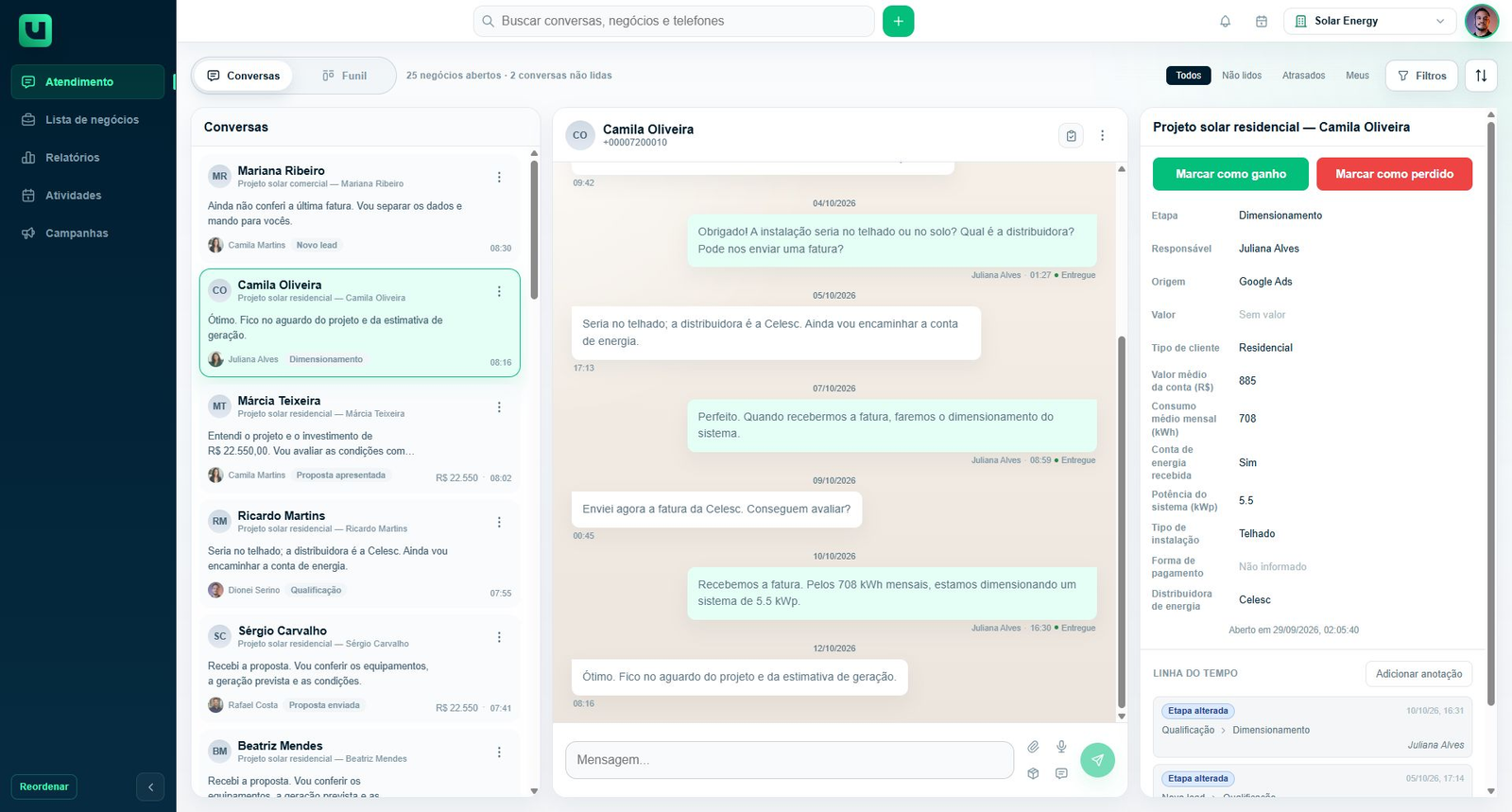The height and width of the screenshot is (812, 1512).
Task: Open options menu on Ricardo Martins card
Action: tap(499, 522)
